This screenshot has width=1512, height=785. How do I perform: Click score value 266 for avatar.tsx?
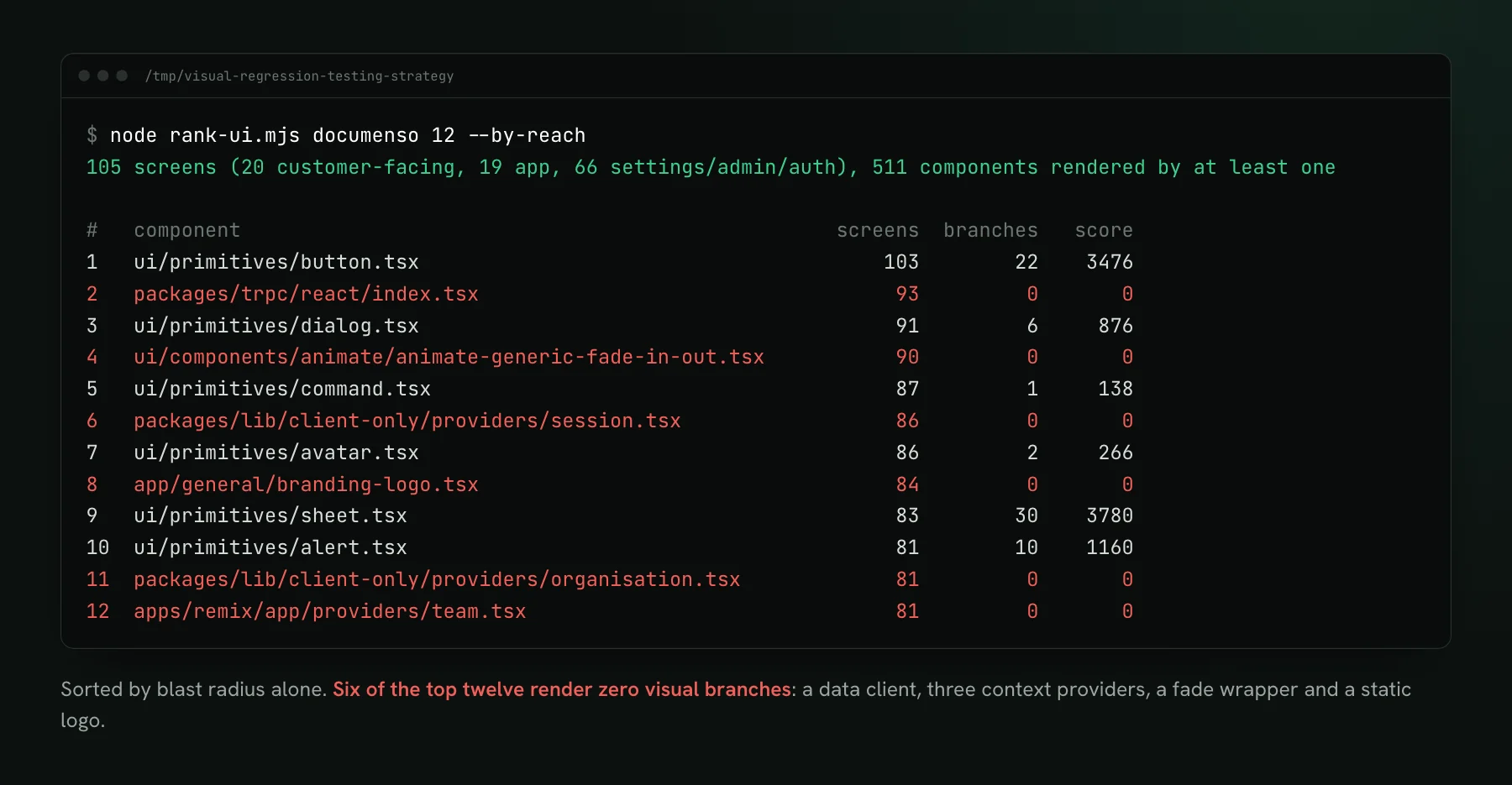pyautogui.click(x=1116, y=453)
